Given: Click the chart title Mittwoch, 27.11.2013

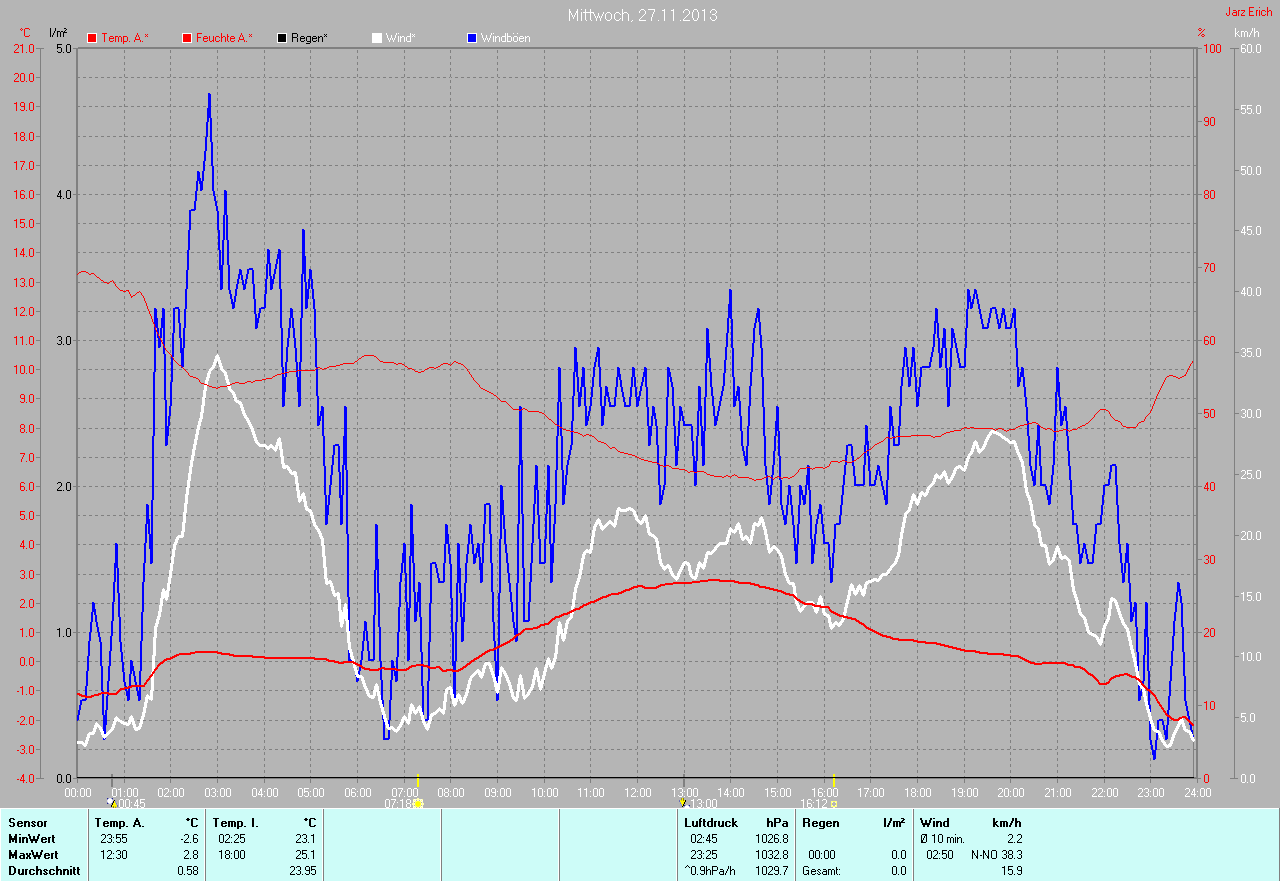Looking at the screenshot, I should click(642, 15).
